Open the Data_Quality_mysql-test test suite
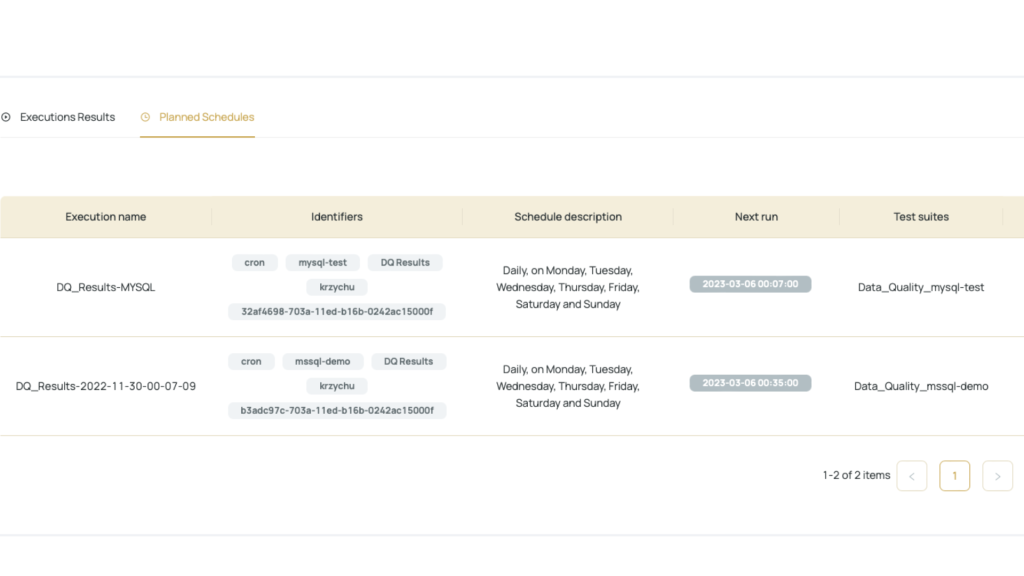This screenshot has height=576, width=1024. pos(921,287)
